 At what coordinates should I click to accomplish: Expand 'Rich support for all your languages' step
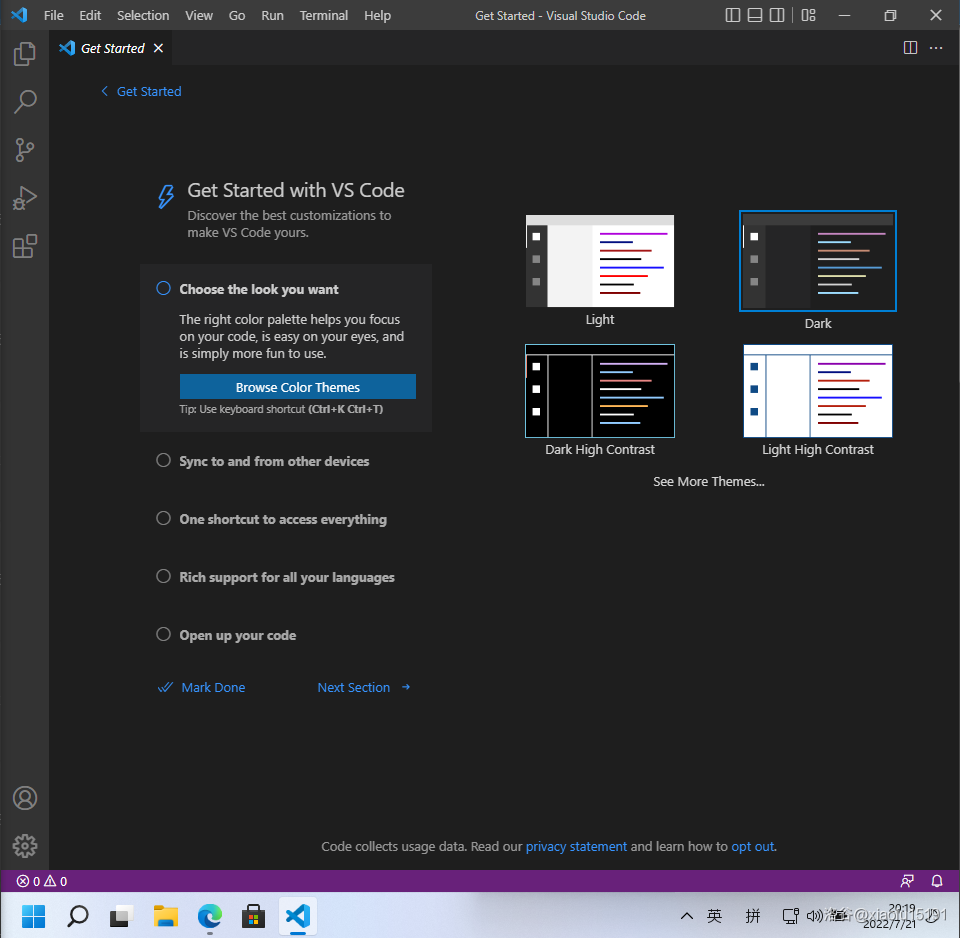tap(287, 577)
